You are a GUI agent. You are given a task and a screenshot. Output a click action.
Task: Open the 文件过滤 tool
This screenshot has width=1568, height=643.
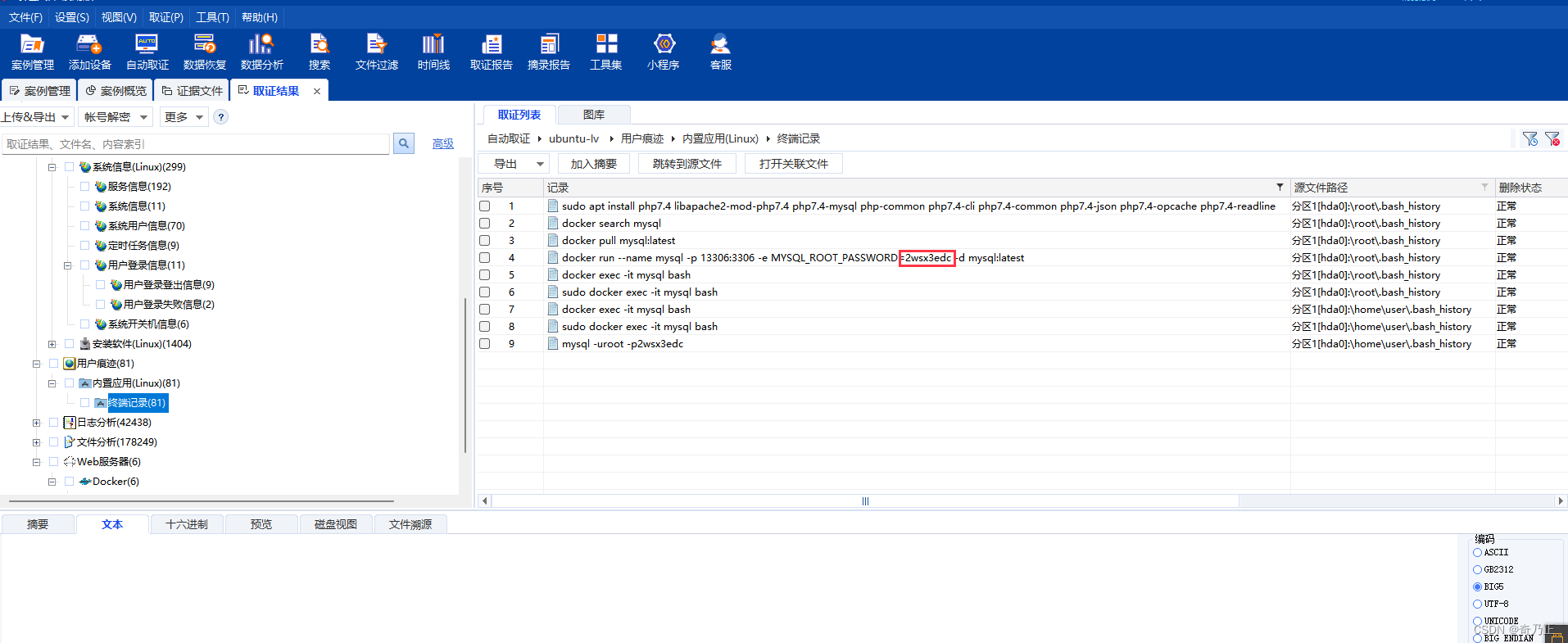point(376,52)
